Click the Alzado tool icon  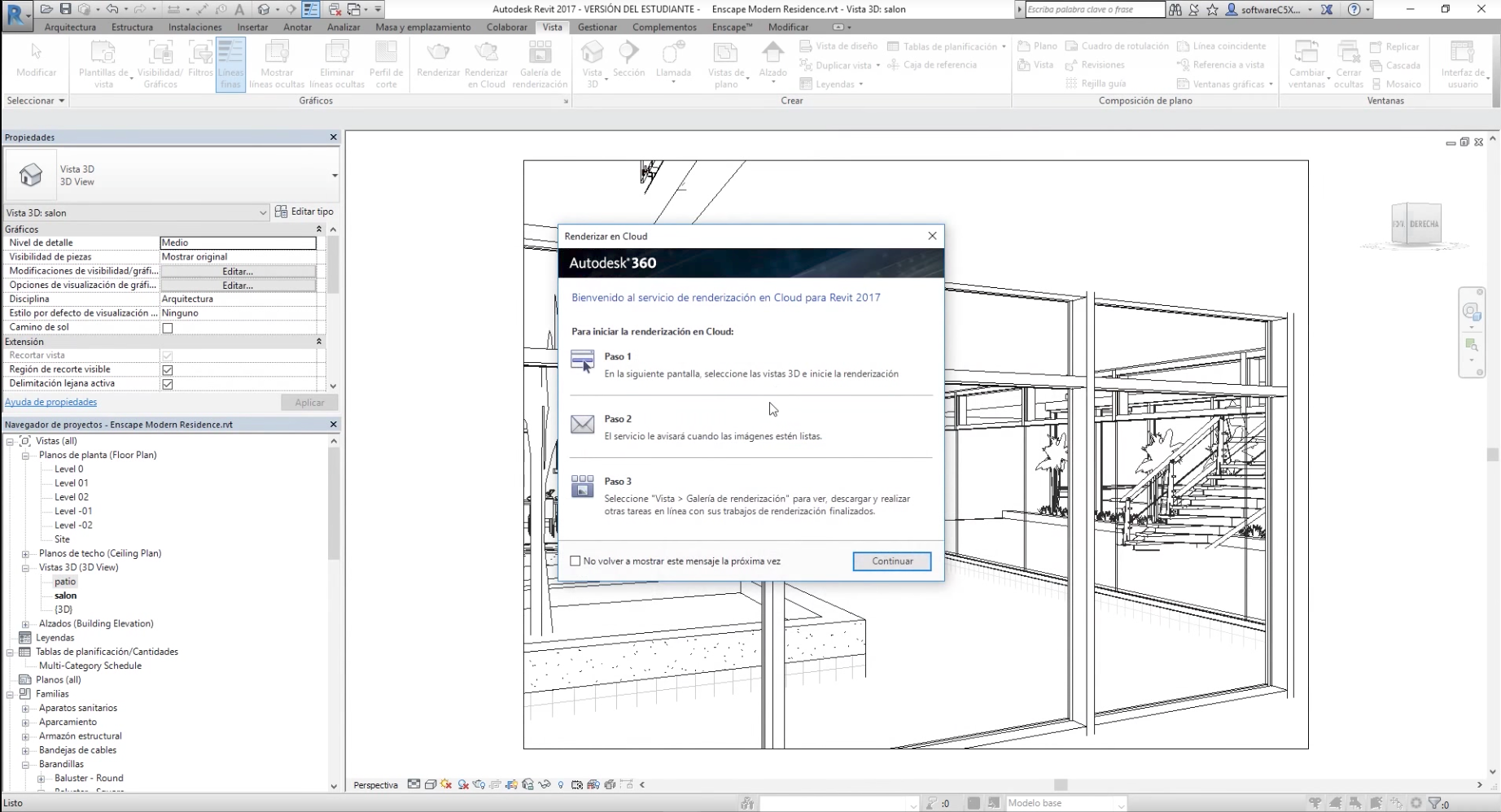click(772, 52)
